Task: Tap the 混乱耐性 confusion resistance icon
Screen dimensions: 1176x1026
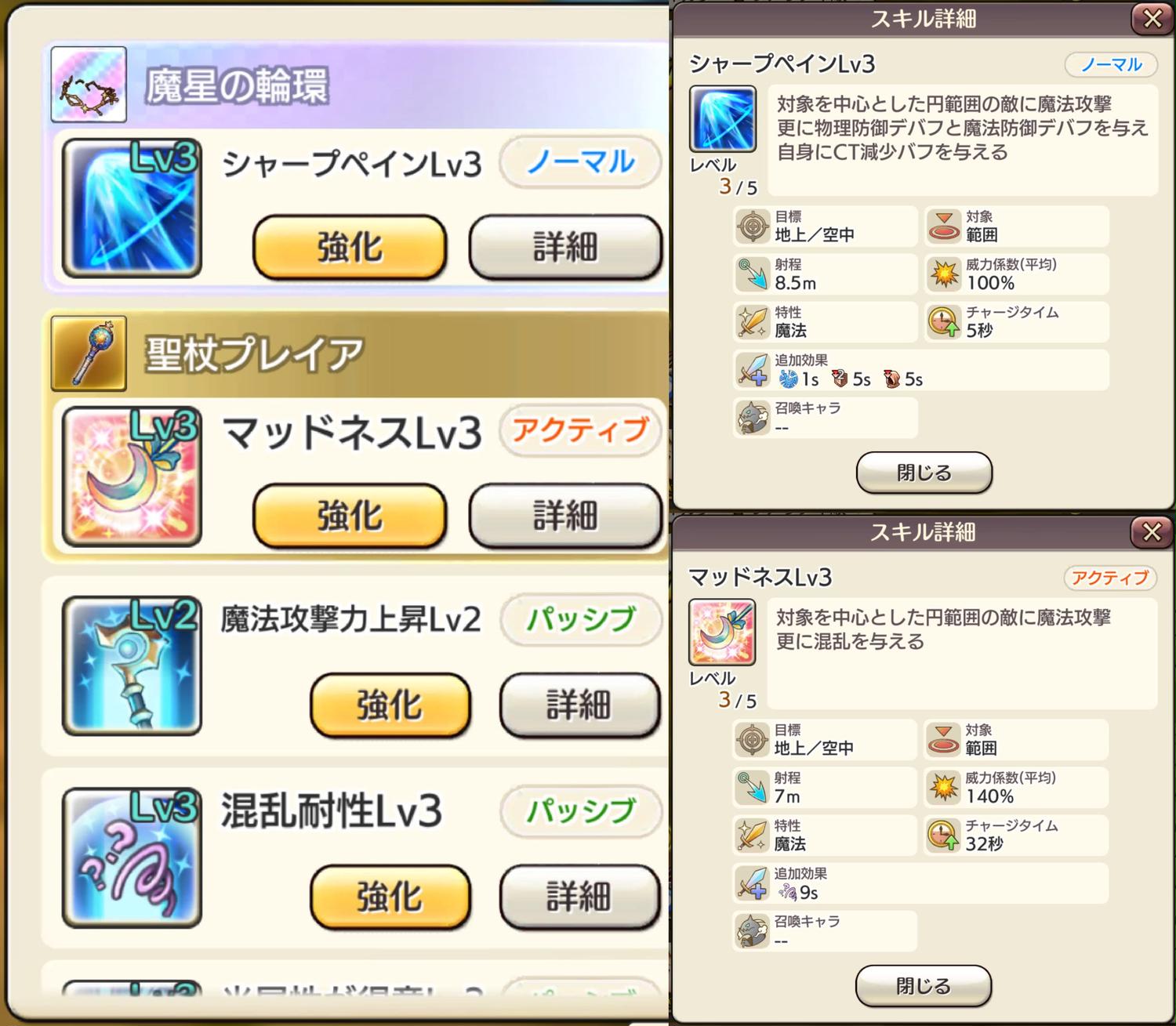Action: pyautogui.click(x=132, y=858)
